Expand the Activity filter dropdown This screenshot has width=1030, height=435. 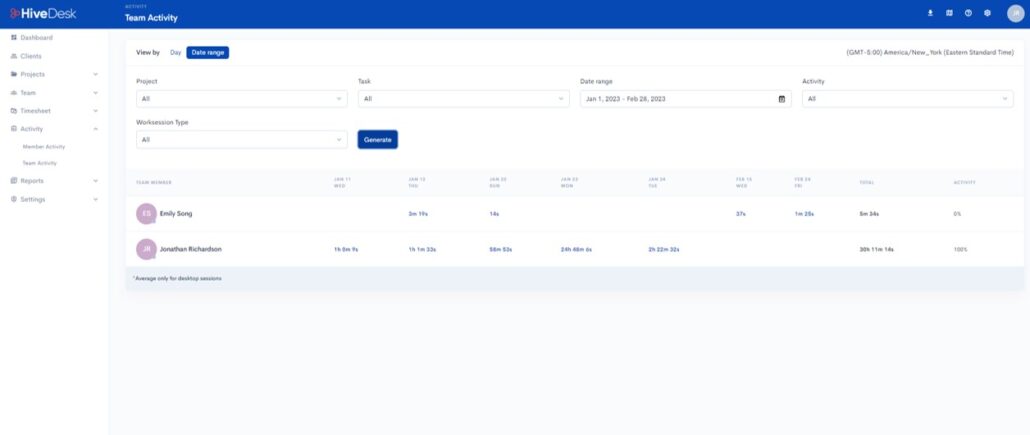[x=907, y=99]
